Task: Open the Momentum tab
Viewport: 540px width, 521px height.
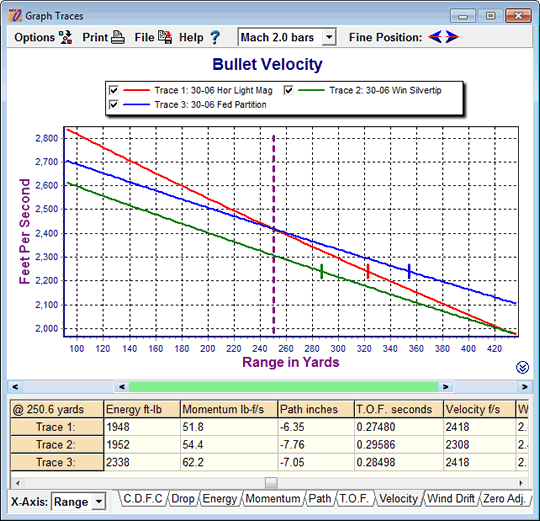Action: click(x=273, y=499)
